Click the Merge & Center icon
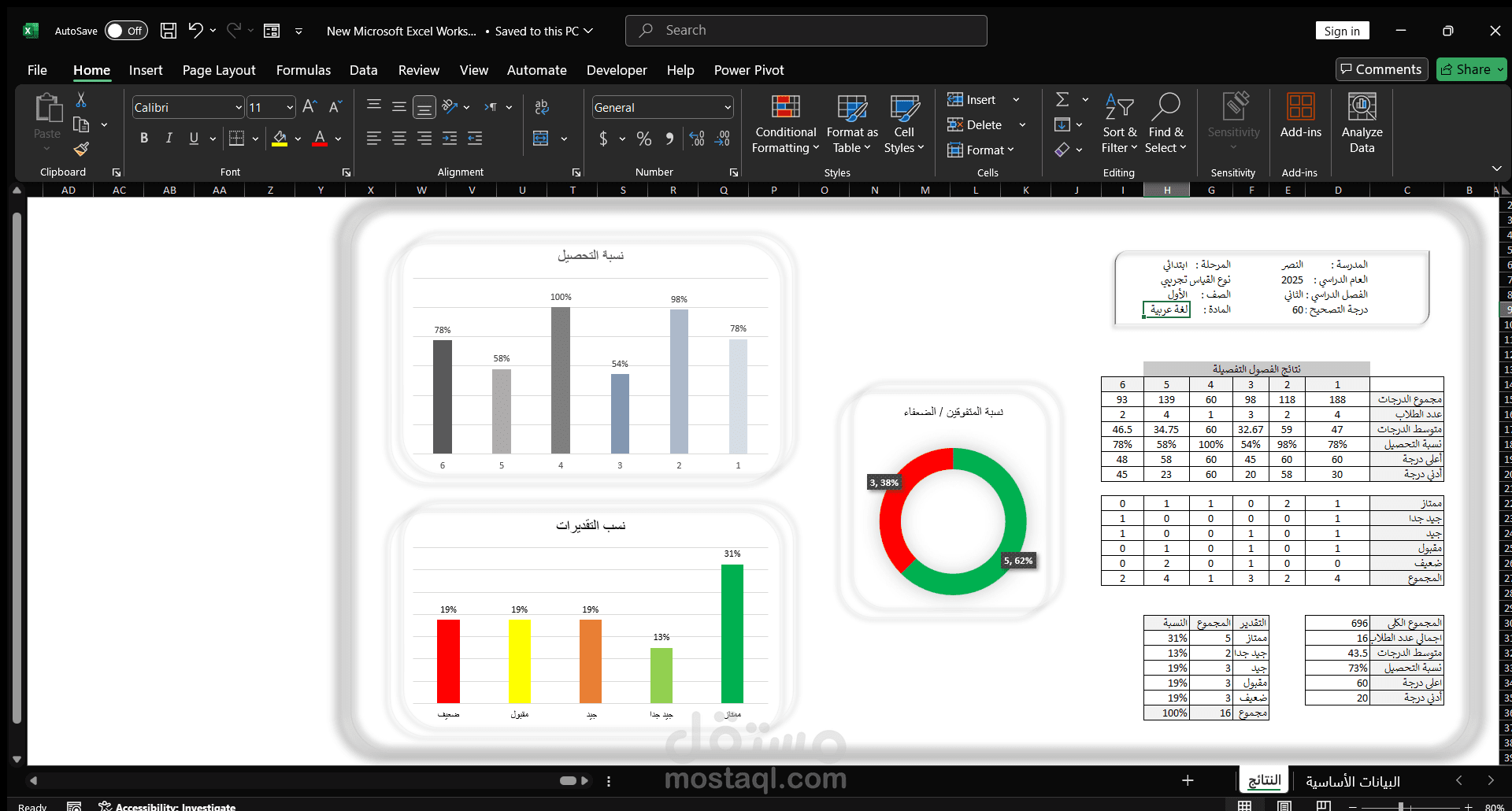Viewport: 1512px width, 811px height. [x=540, y=139]
